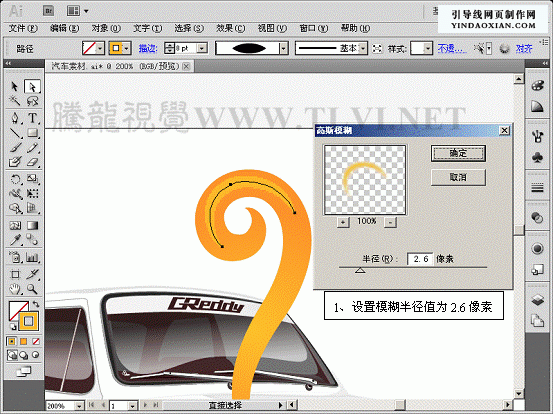
Task: Open the 文件(F) menu
Action: click(23, 28)
